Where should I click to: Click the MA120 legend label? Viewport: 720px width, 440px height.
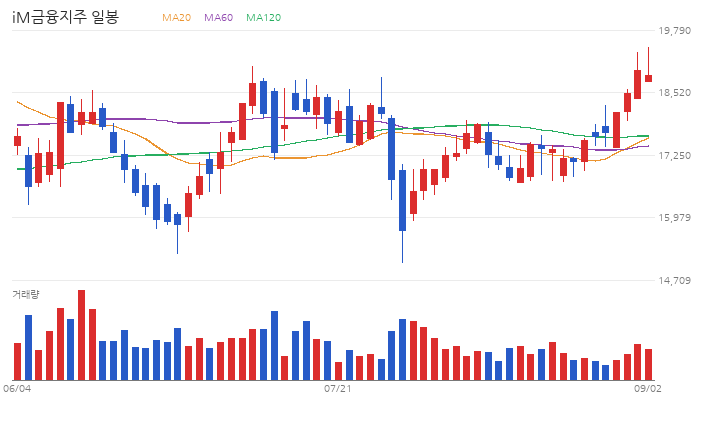click(264, 17)
